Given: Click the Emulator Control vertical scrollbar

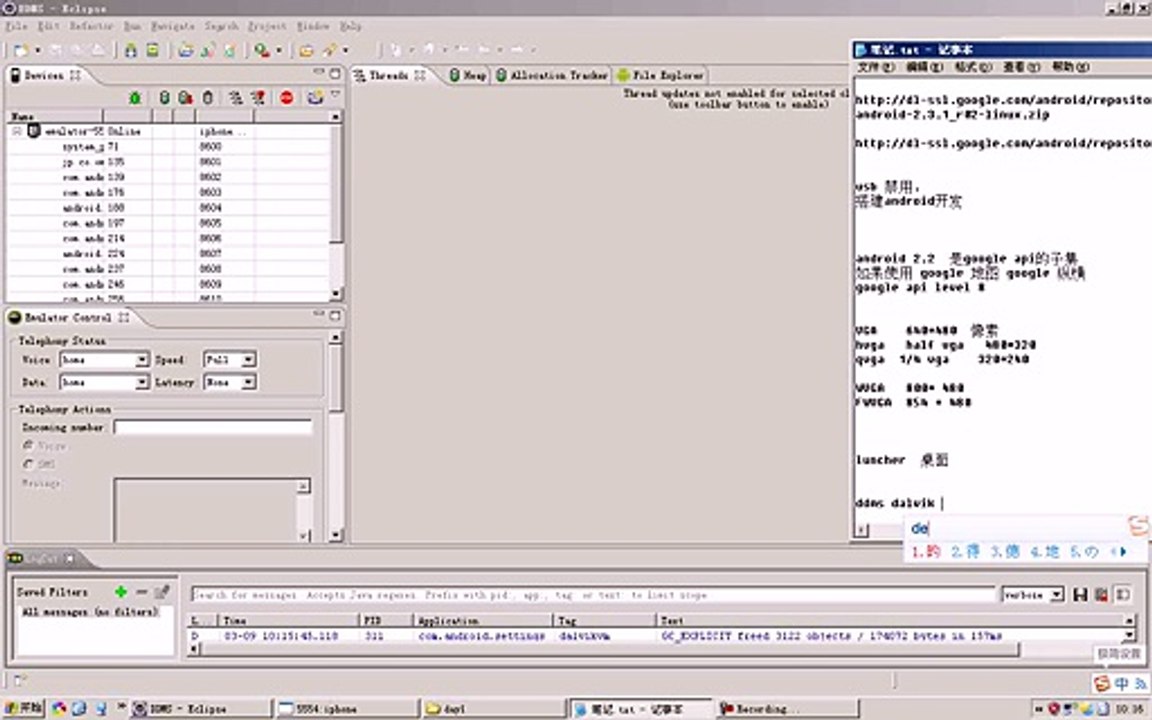Looking at the screenshot, I should point(336,437).
